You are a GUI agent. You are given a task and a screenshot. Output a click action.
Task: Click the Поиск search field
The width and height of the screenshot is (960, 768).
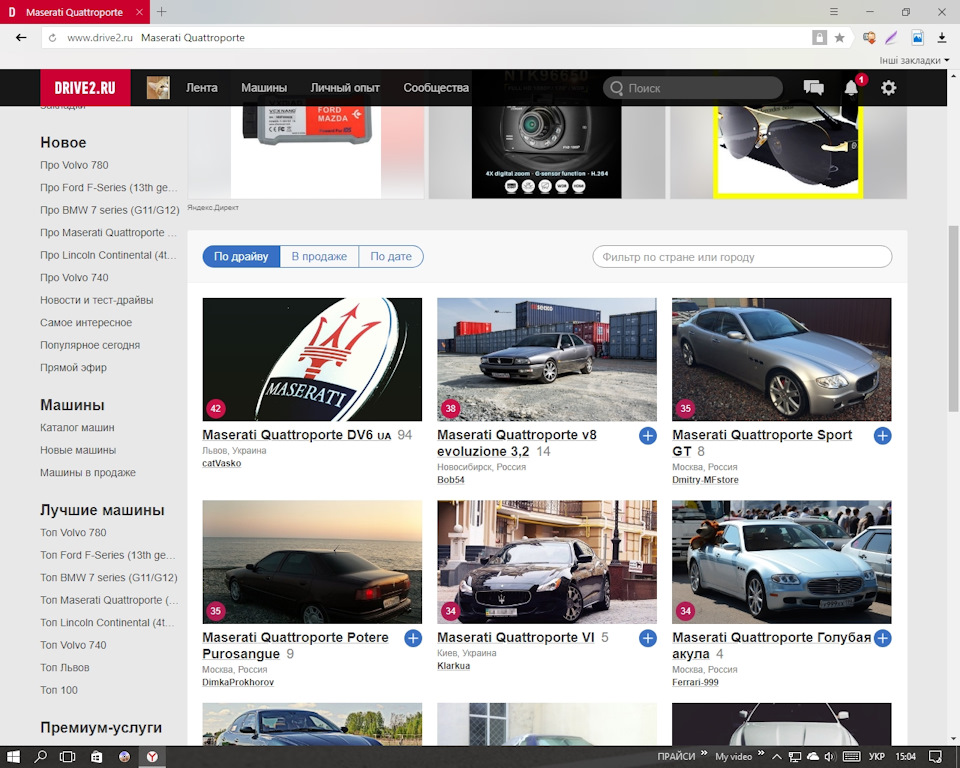tap(692, 88)
